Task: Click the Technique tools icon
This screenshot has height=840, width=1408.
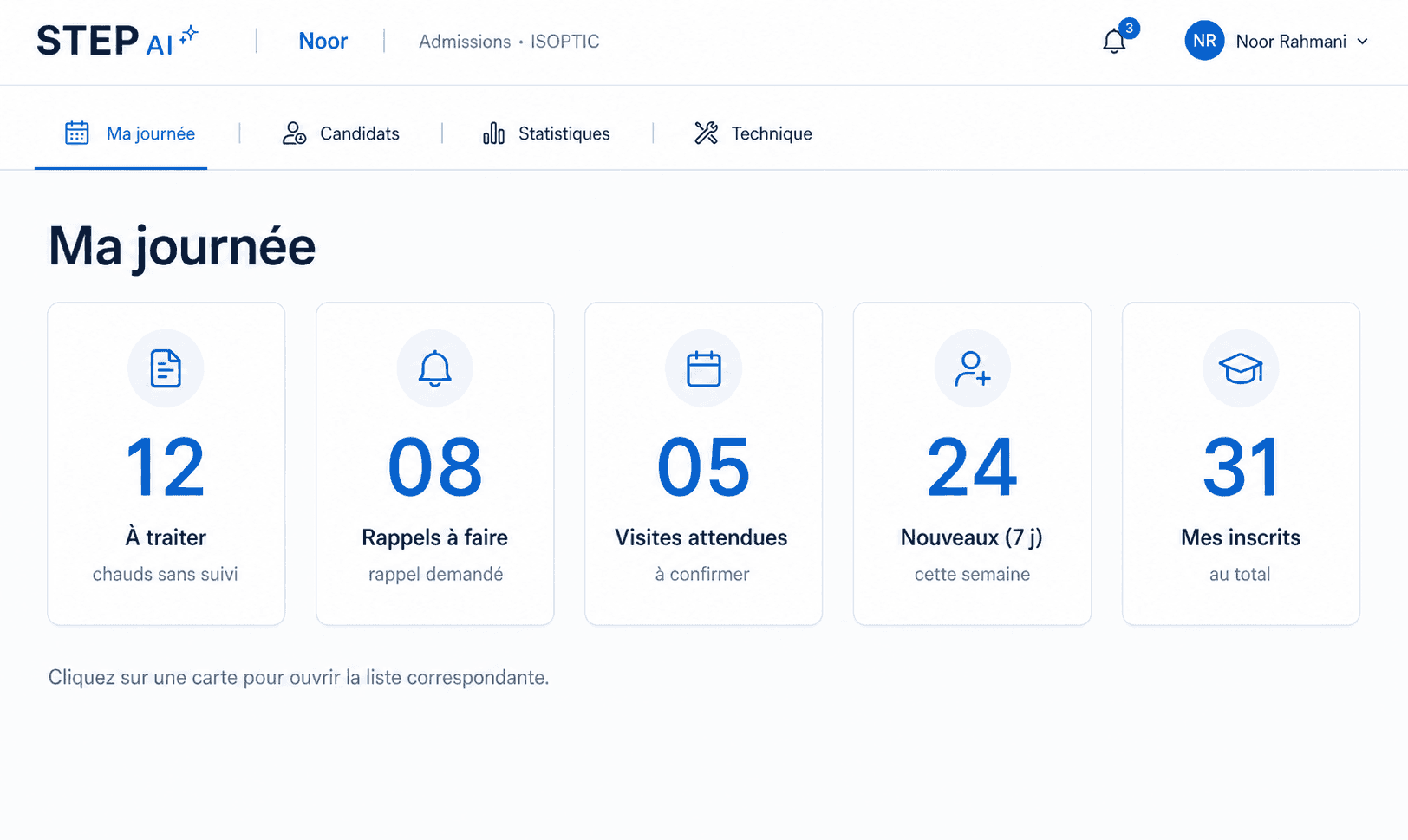Action: pos(706,133)
